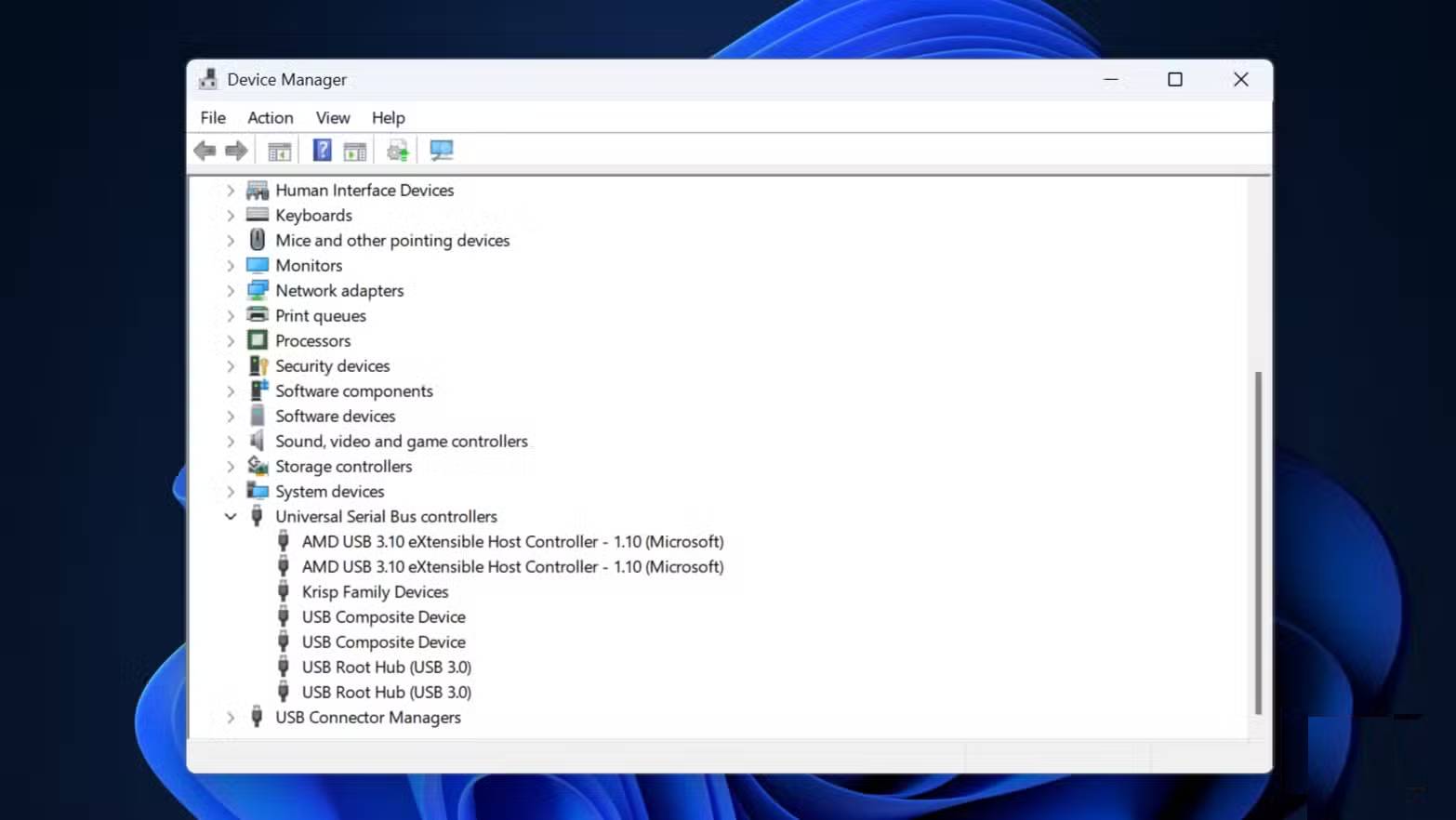Scan for hardware changes using monitor icon
Image resolution: width=1456 pixels, height=820 pixels.
click(442, 151)
